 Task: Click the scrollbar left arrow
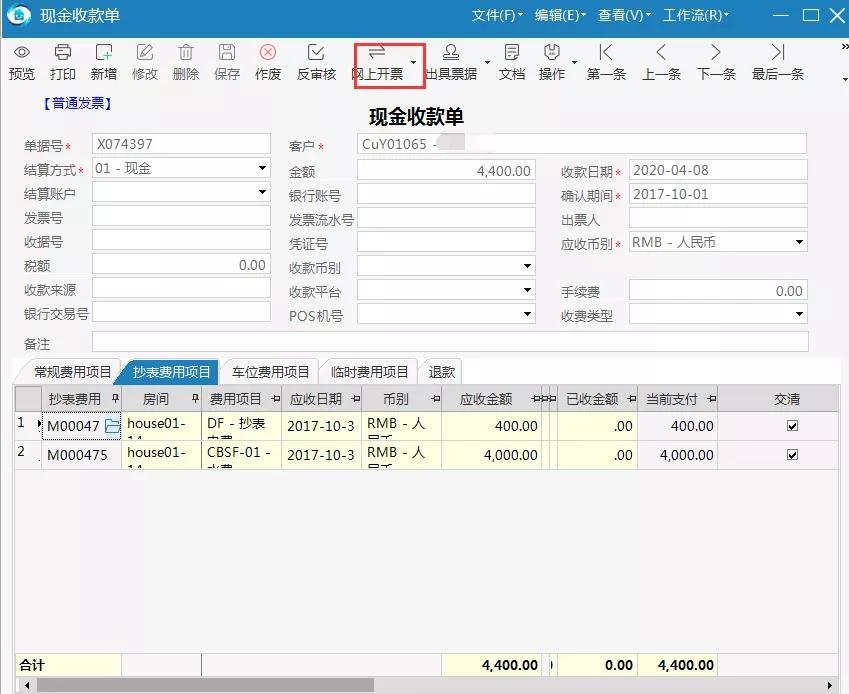[27, 685]
